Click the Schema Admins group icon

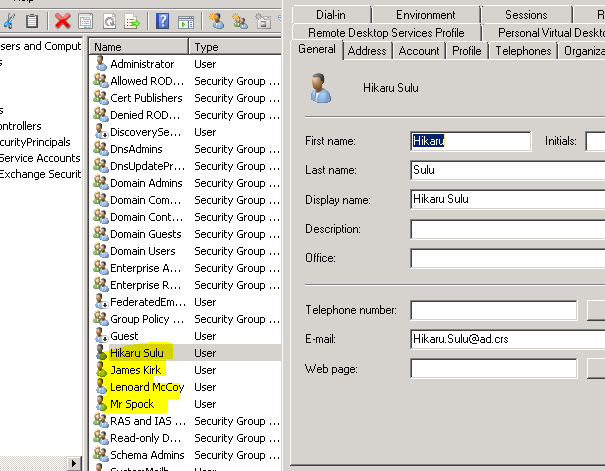[101, 454]
